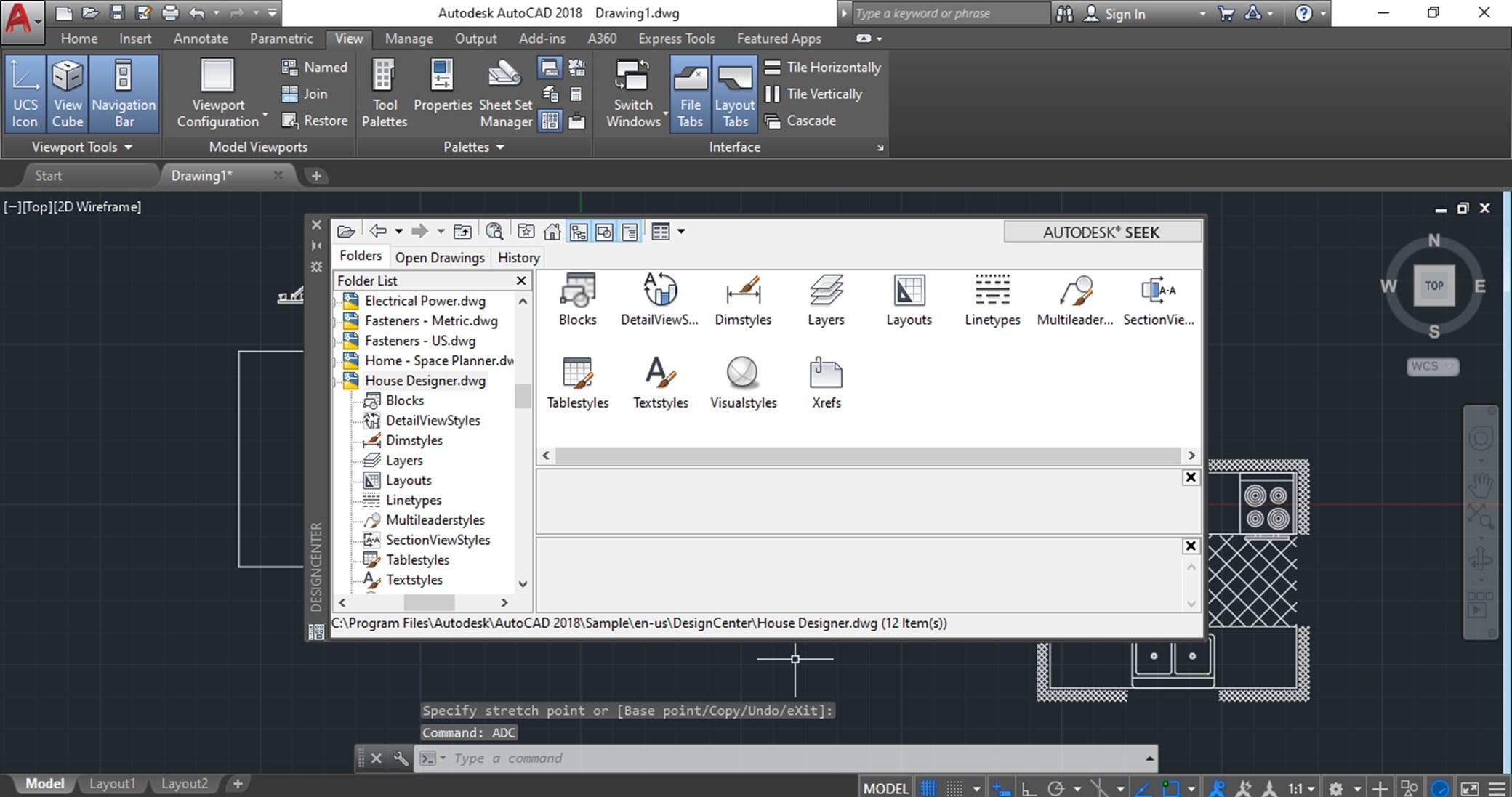Switch to Open Drawings tab

tap(440, 258)
